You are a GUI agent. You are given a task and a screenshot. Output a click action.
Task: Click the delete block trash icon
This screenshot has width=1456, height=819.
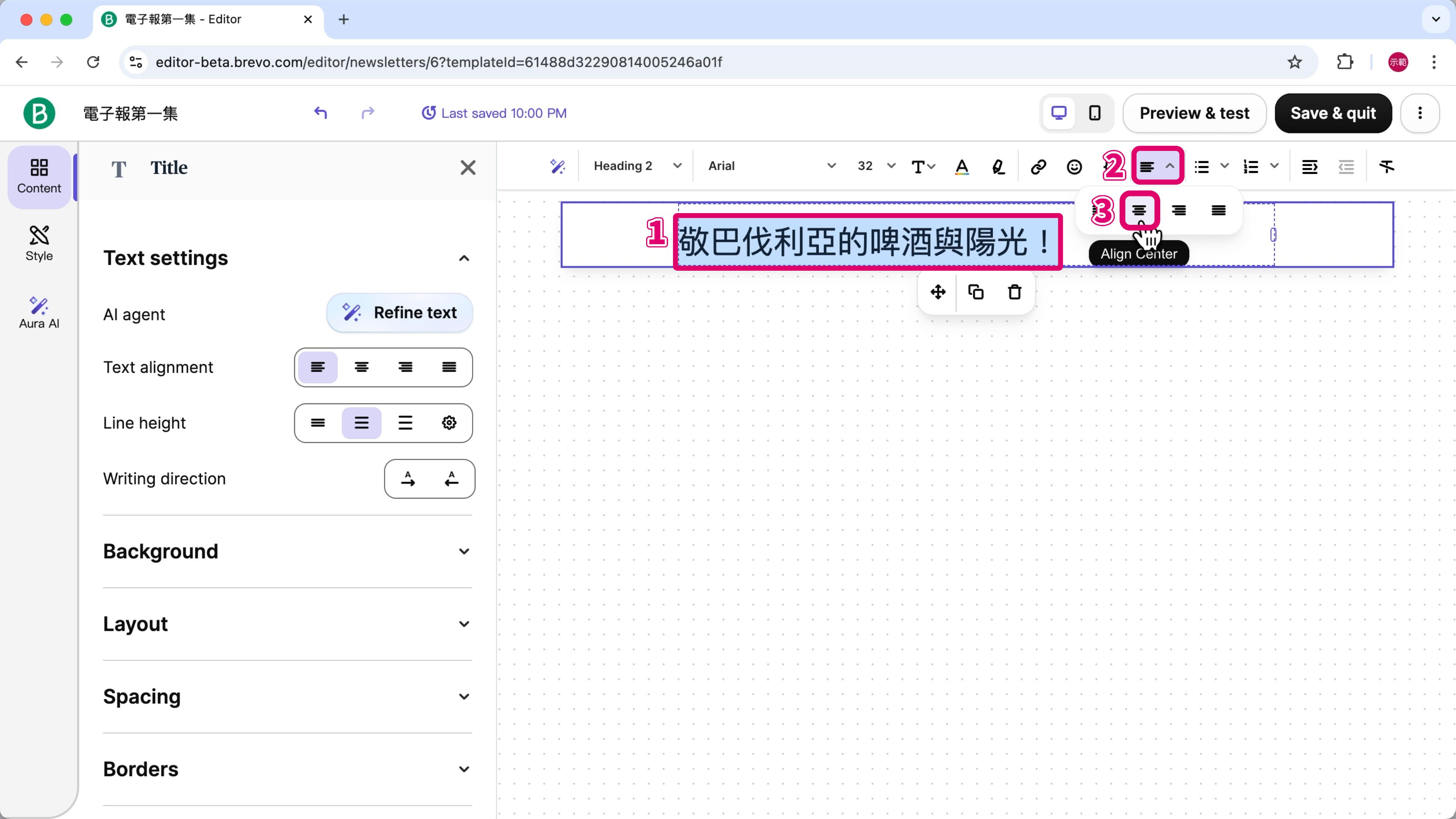coord(1015,292)
